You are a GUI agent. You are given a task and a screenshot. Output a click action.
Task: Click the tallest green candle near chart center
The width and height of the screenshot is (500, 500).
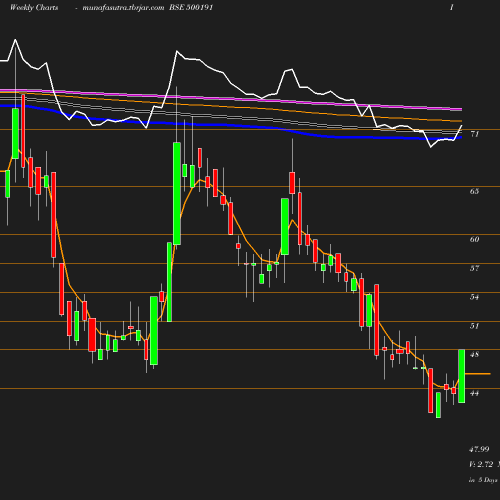click(x=177, y=194)
